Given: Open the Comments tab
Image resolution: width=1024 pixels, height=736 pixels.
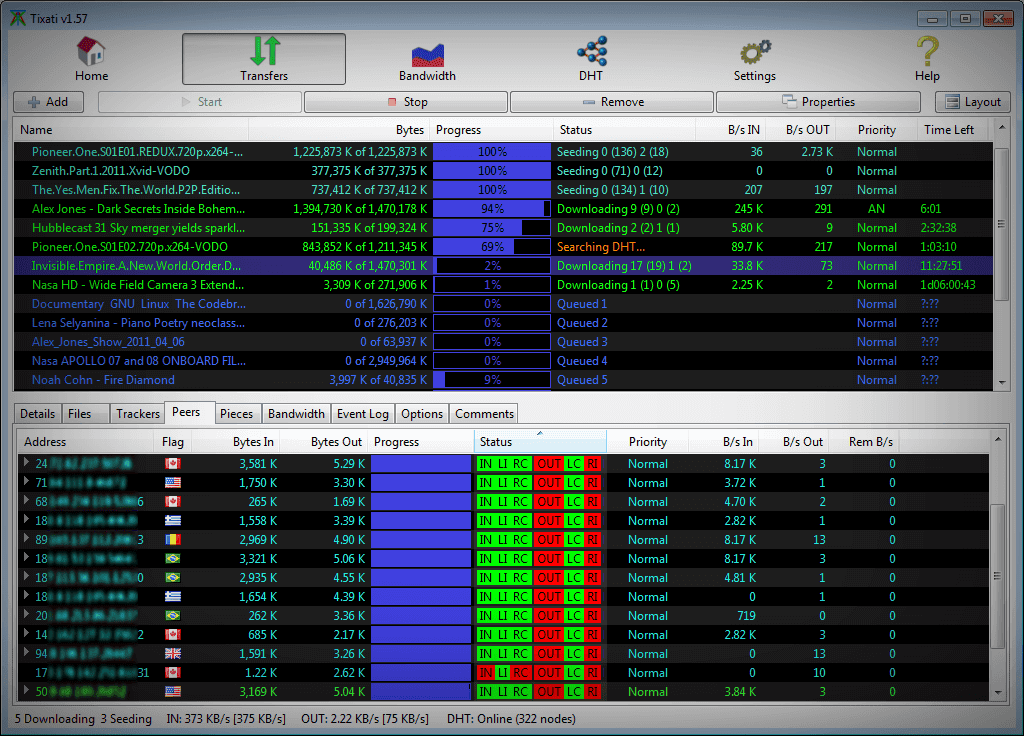Looking at the screenshot, I should point(484,414).
